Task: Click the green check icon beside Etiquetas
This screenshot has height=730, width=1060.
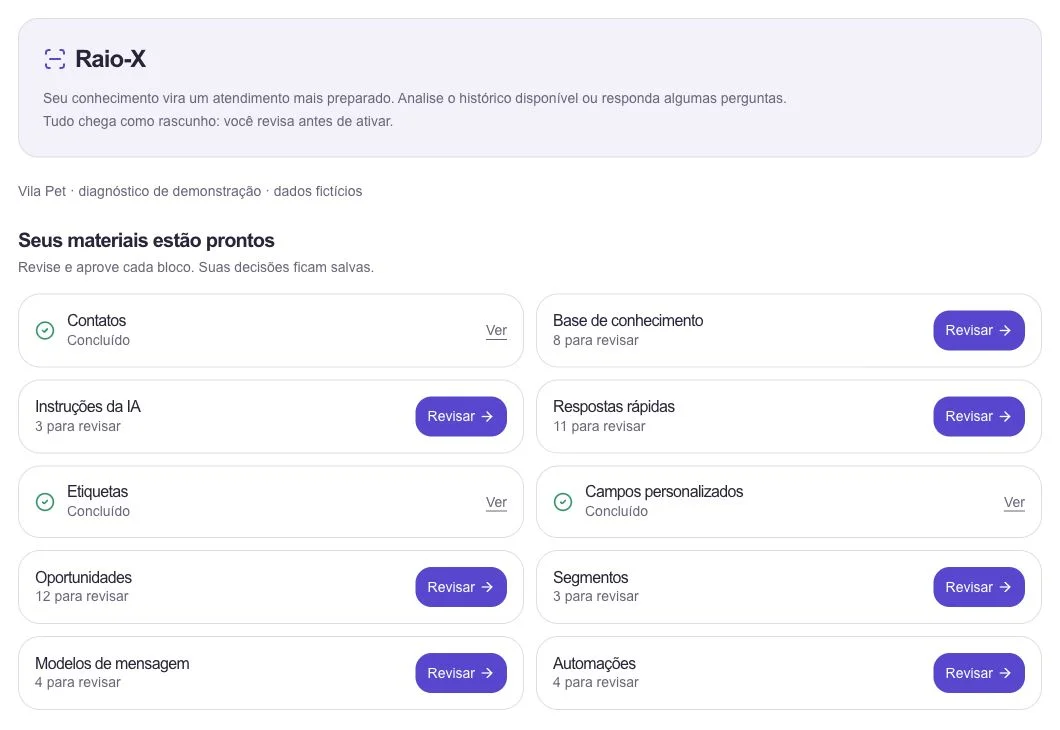Action: [45, 502]
